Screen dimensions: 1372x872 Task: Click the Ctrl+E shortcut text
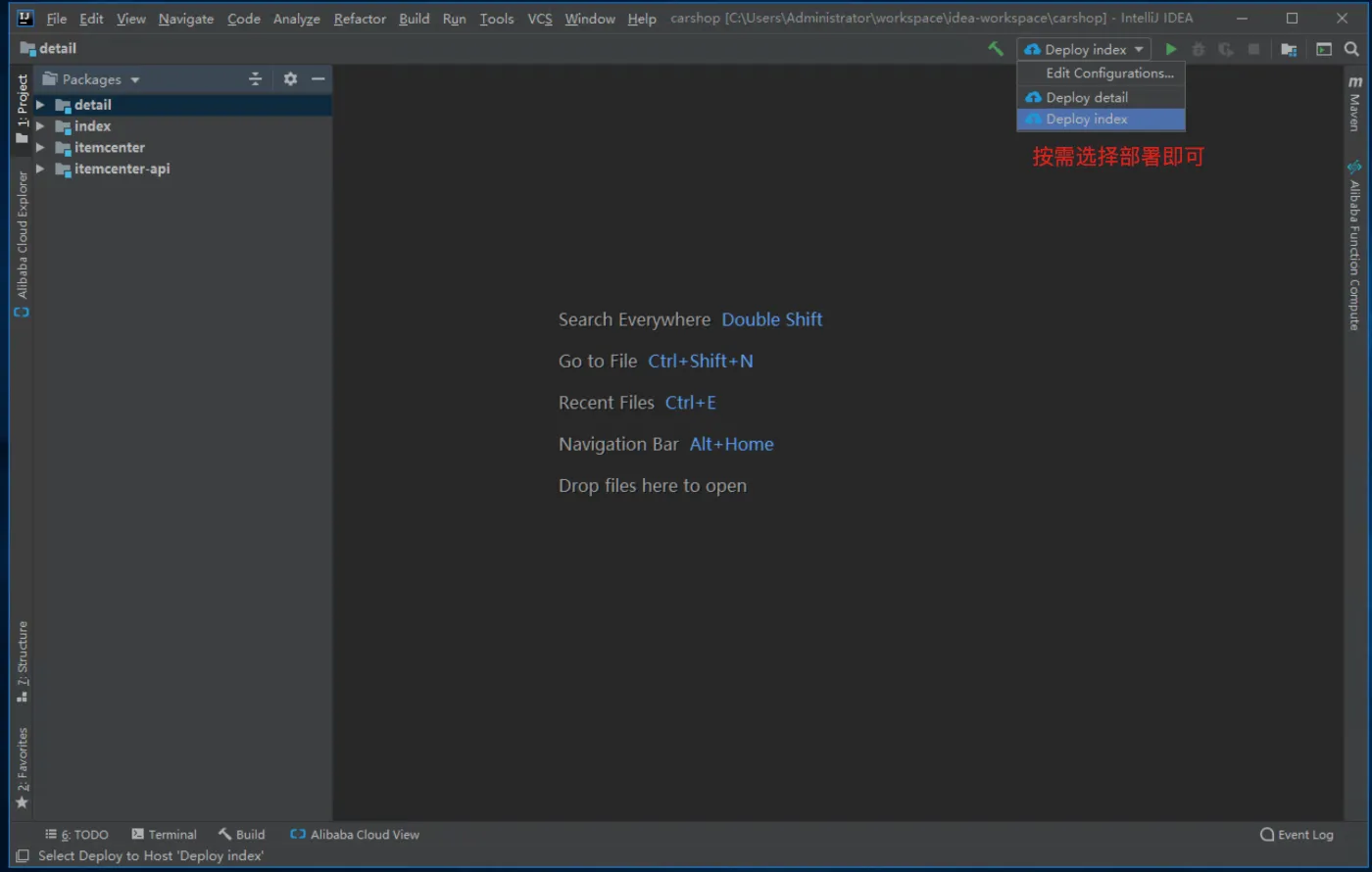tap(691, 403)
